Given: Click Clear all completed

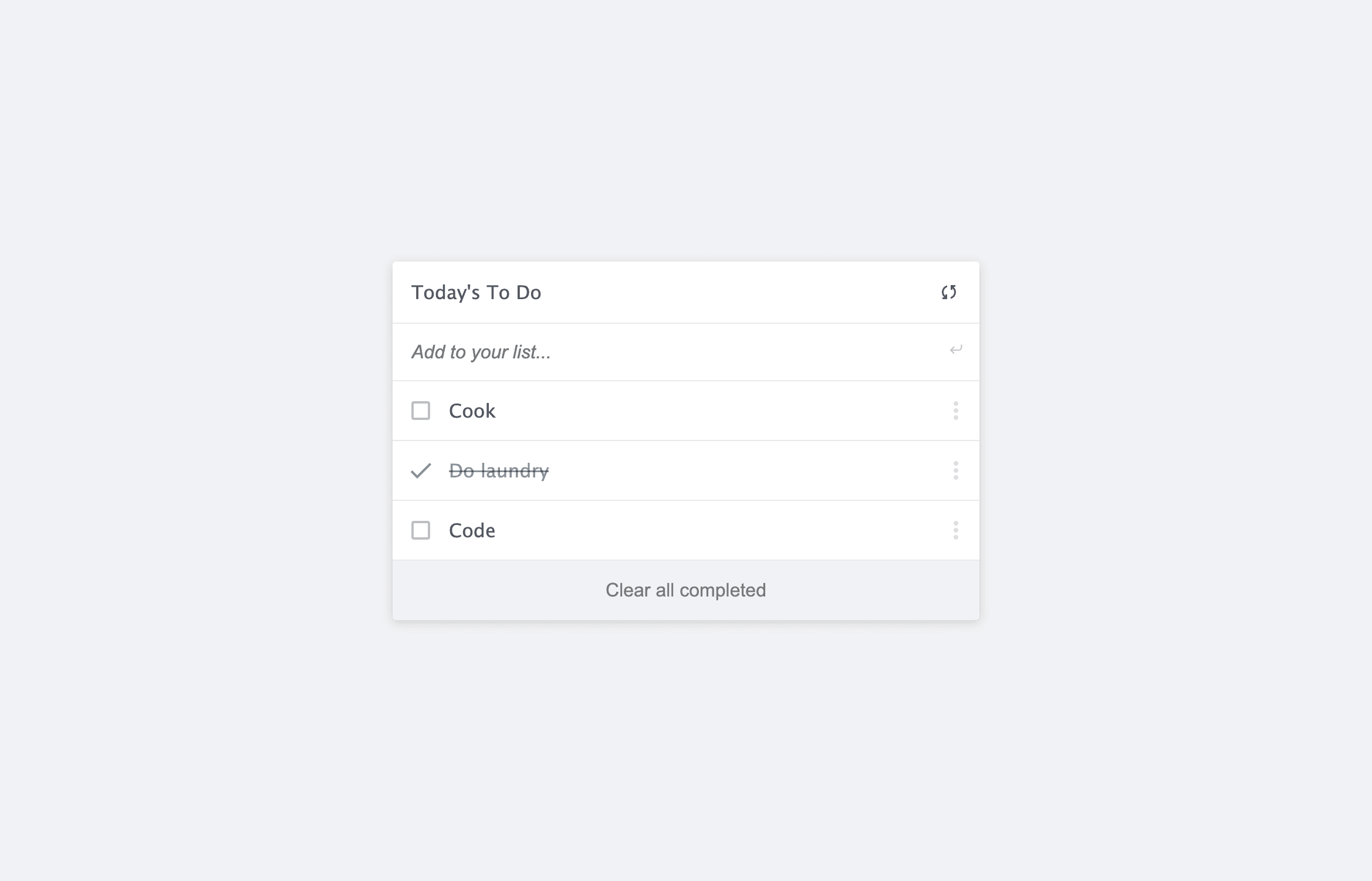Looking at the screenshot, I should click(685, 590).
